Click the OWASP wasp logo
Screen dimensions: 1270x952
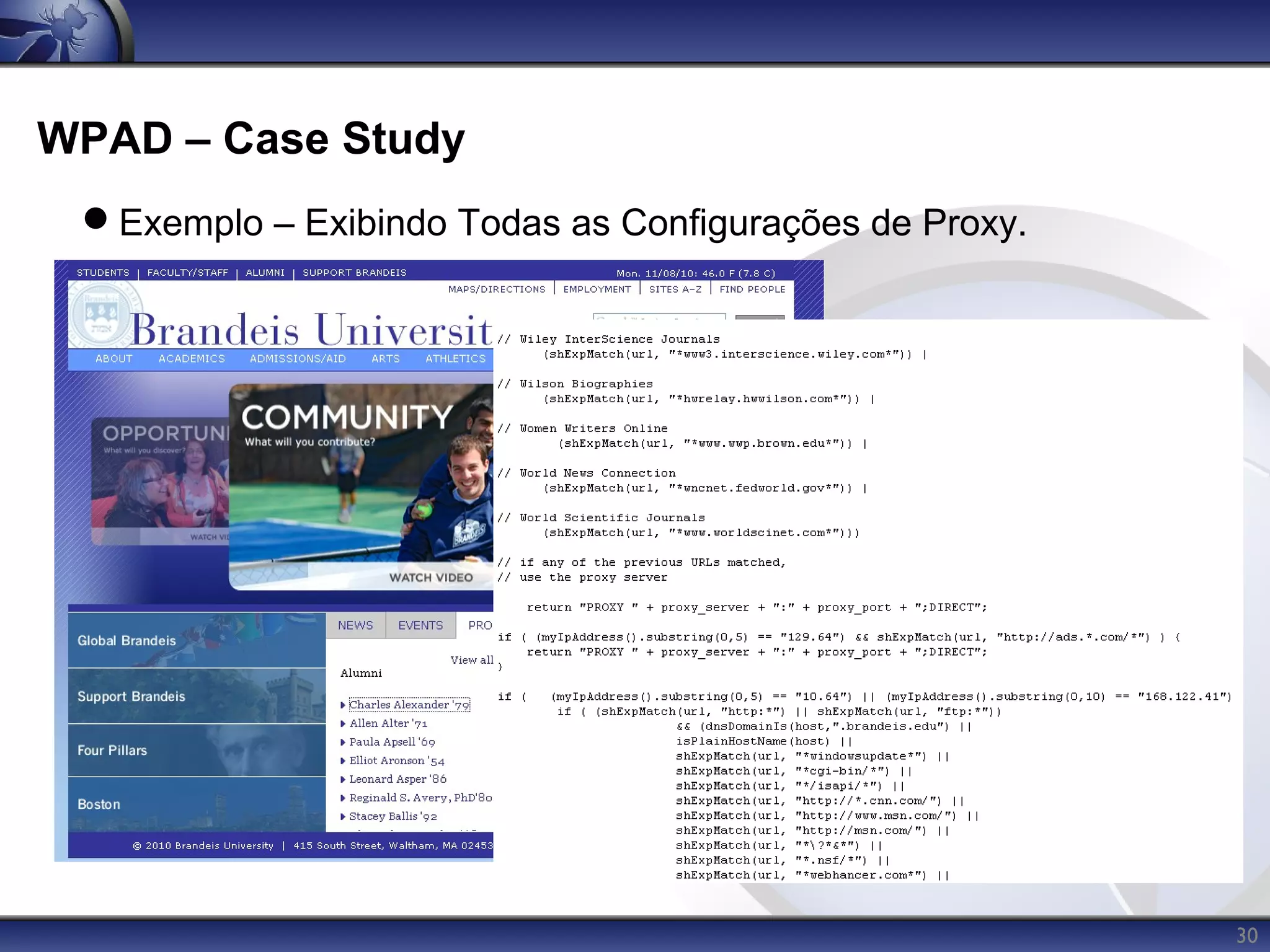pyautogui.click(x=66, y=30)
